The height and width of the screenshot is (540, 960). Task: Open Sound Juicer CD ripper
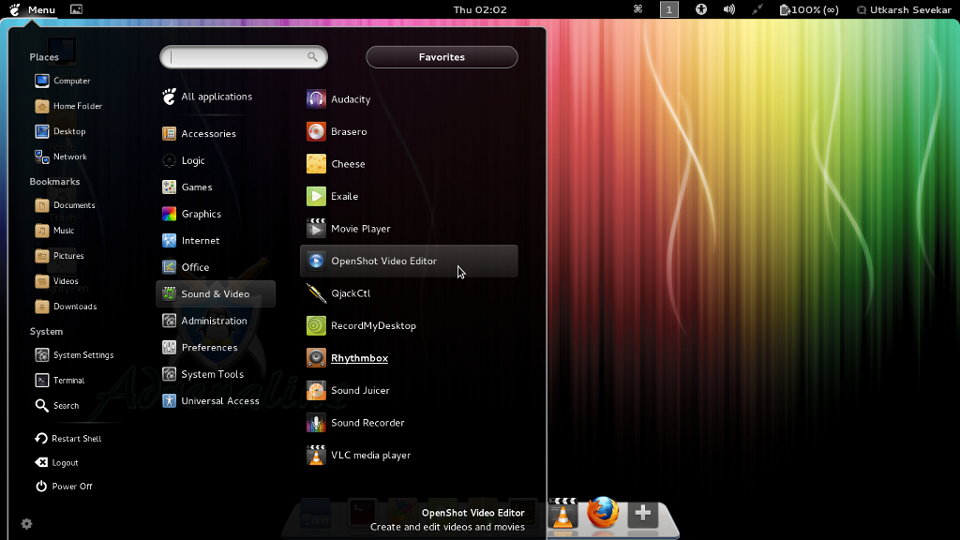pyautogui.click(x=360, y=391)
